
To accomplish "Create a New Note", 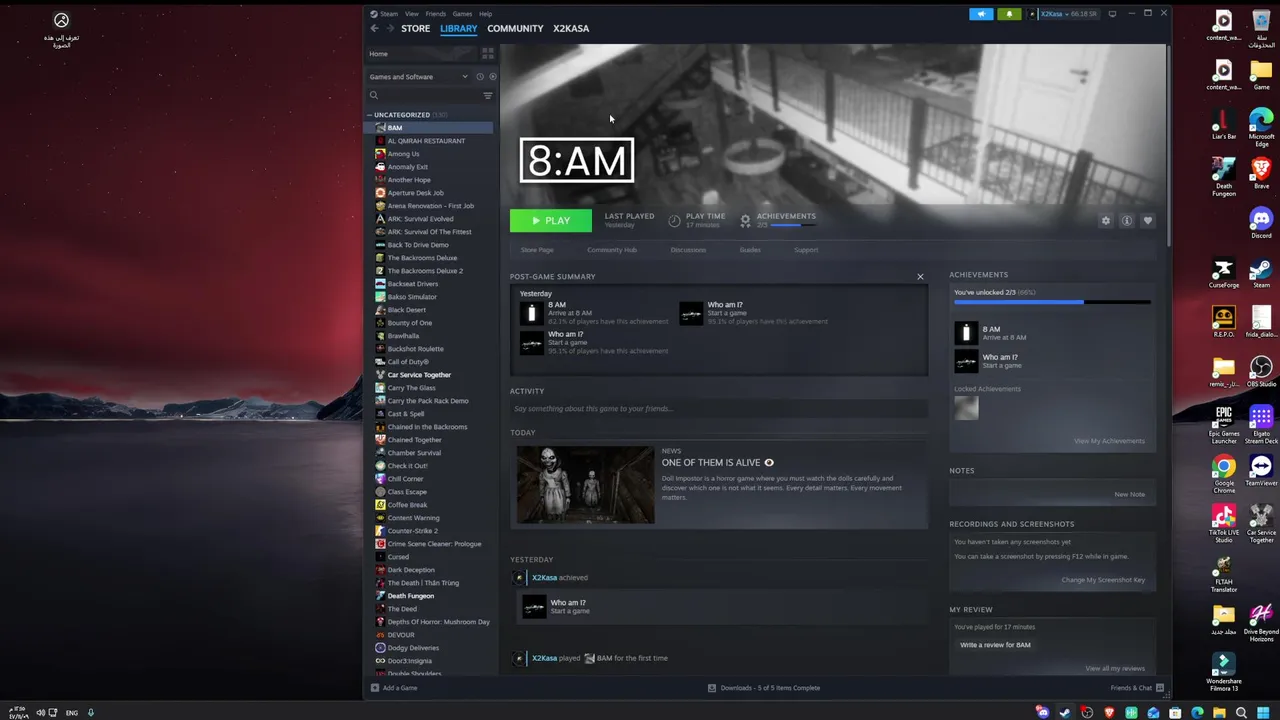I will tap(1130, 494).
